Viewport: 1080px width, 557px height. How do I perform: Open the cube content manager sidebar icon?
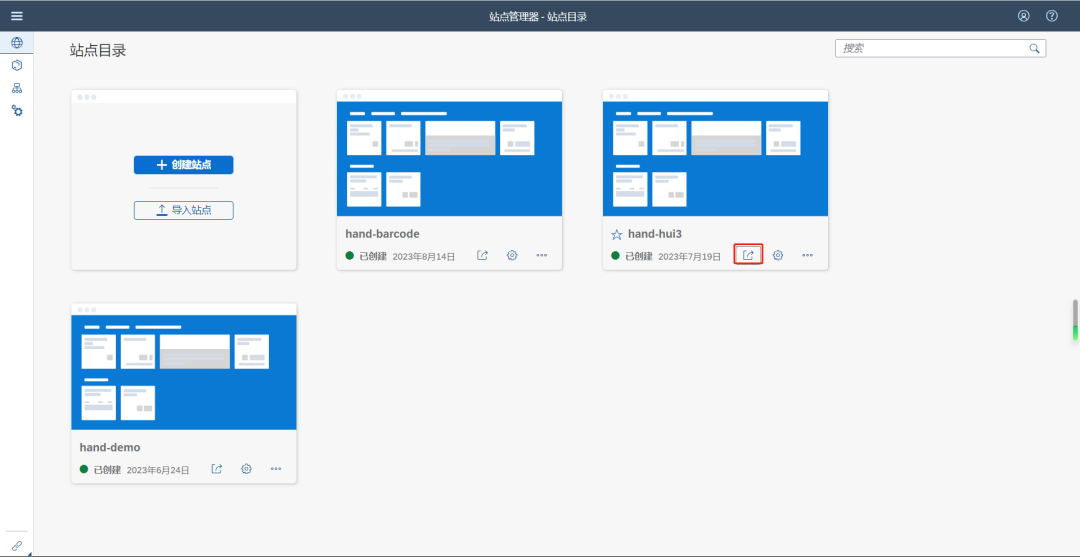click(17, 65)
